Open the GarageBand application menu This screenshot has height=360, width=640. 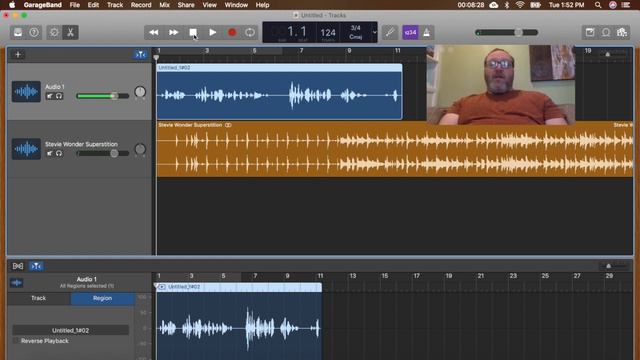pos(42,5)
